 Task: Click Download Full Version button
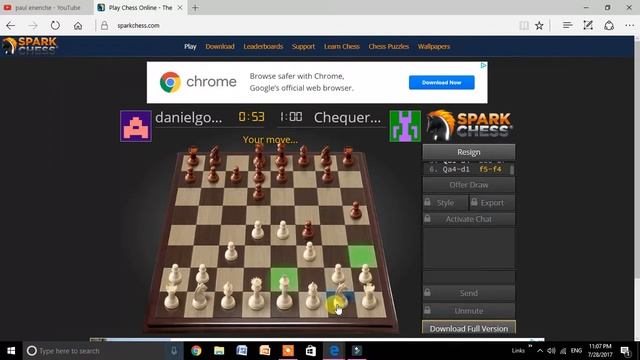point(469,328)
